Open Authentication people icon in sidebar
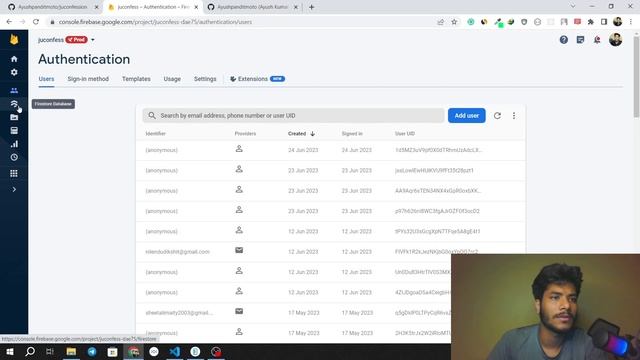The height and width of the screenshot is (360, 640). pos(14,90)
